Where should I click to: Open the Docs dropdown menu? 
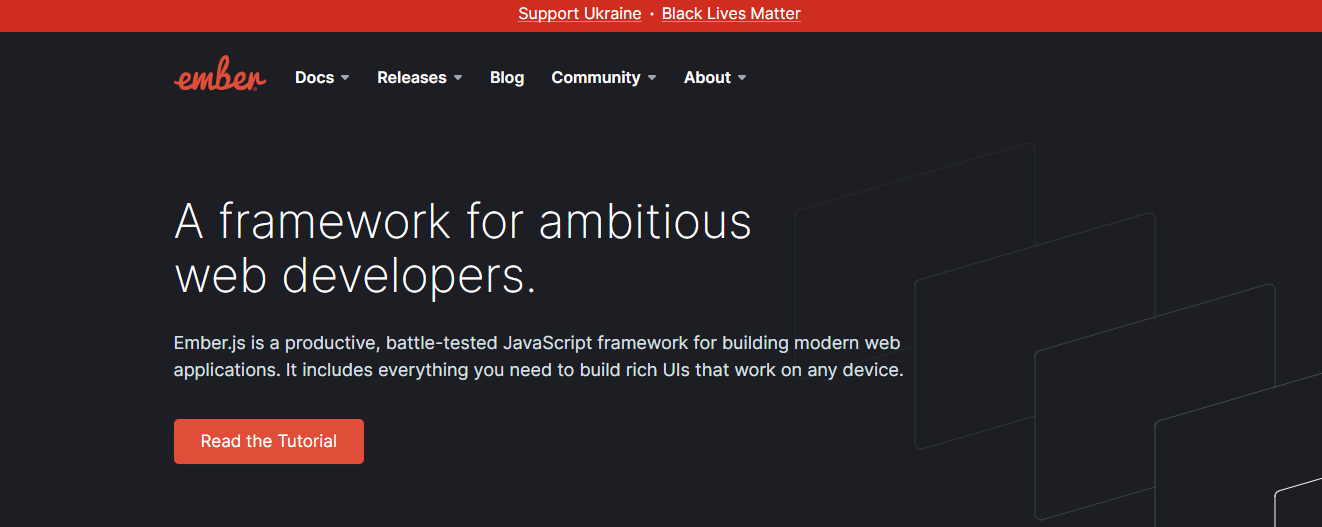coord(322,77)
